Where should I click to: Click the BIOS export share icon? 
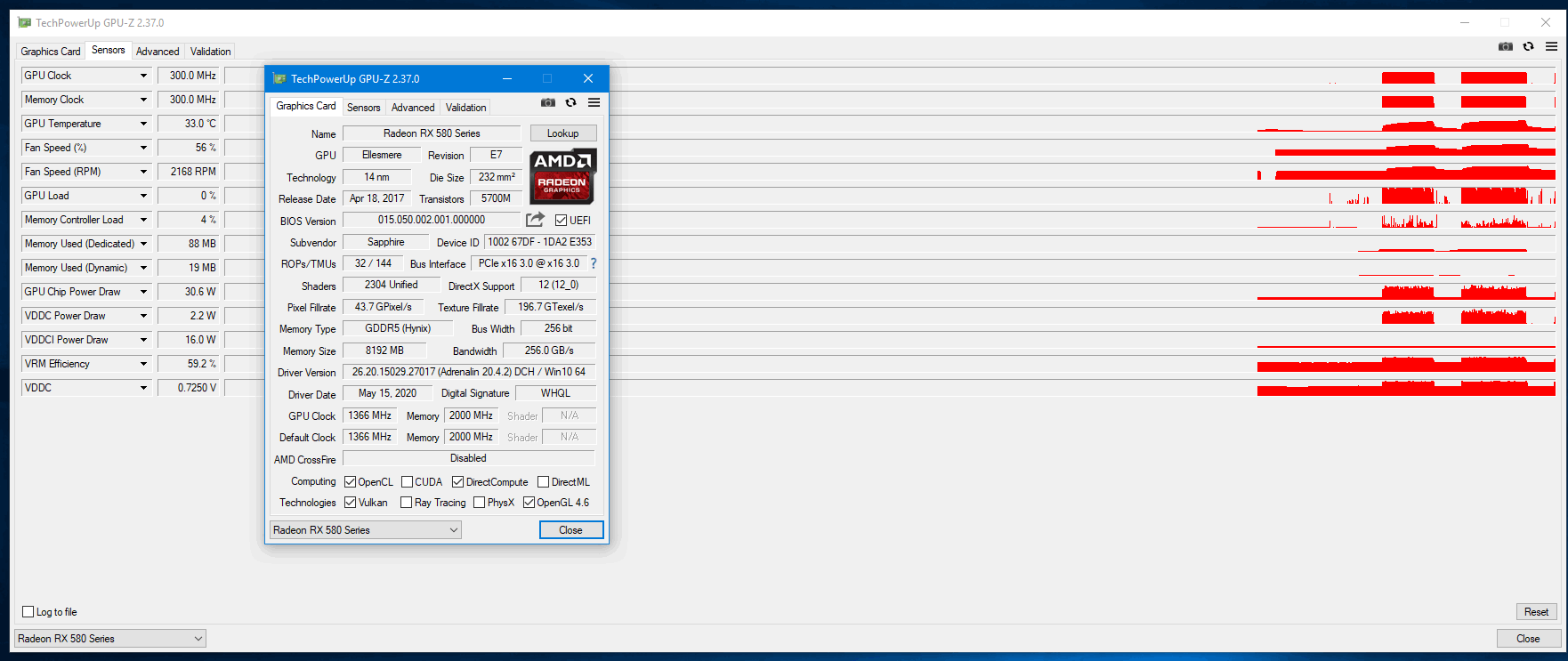coord(535,220)
